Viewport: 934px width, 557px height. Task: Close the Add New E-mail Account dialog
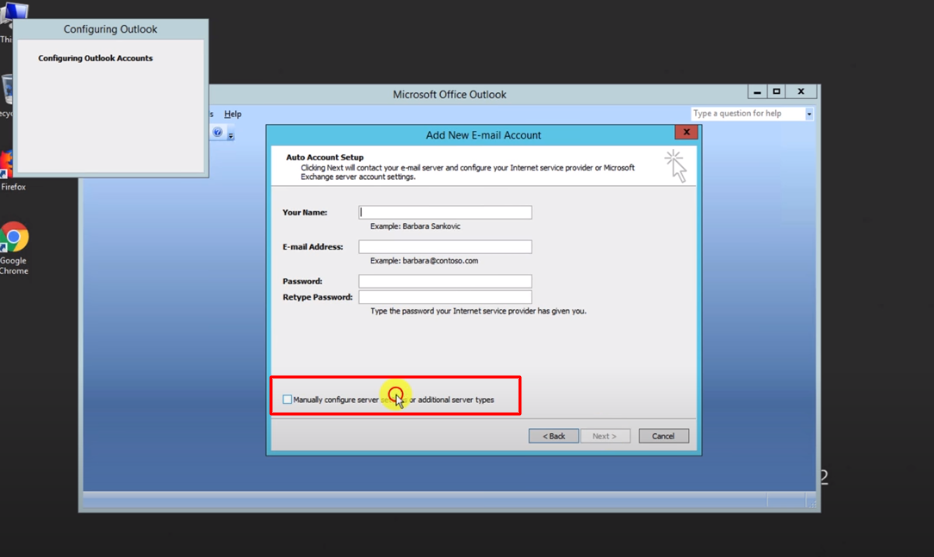coord(686,132)
